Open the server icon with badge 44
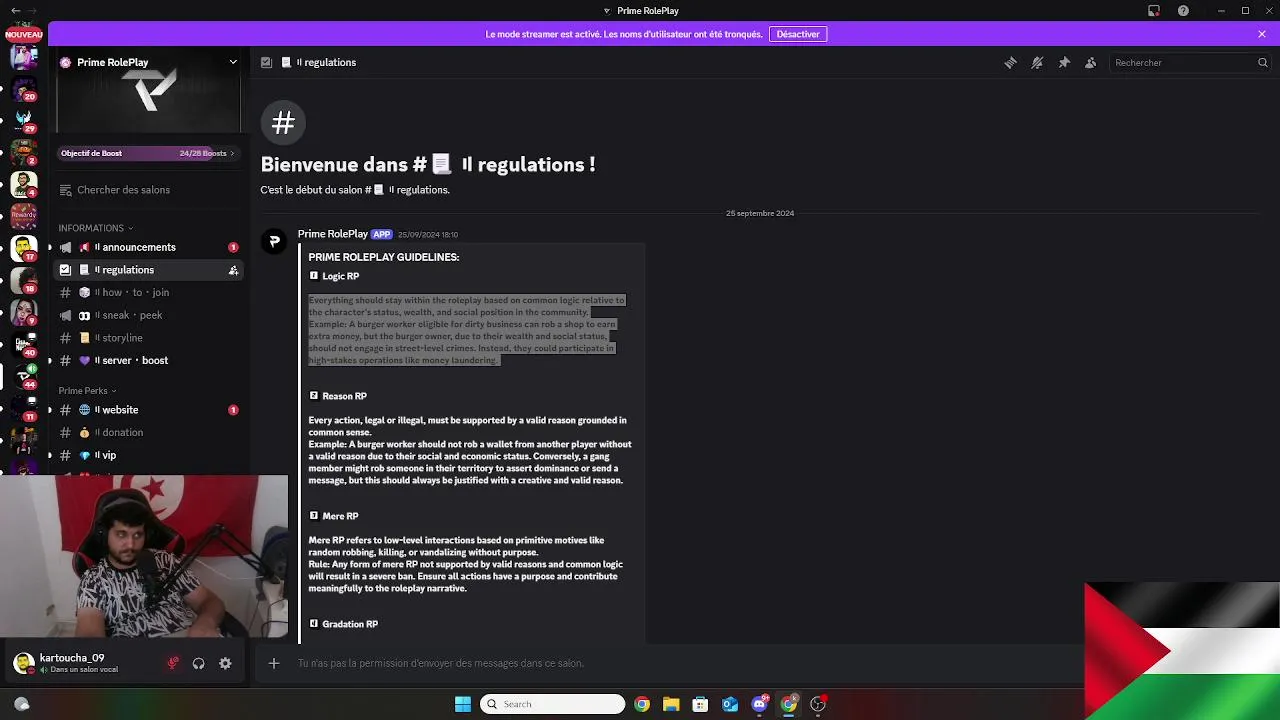 pyautogui.click(x=24, y=375)
